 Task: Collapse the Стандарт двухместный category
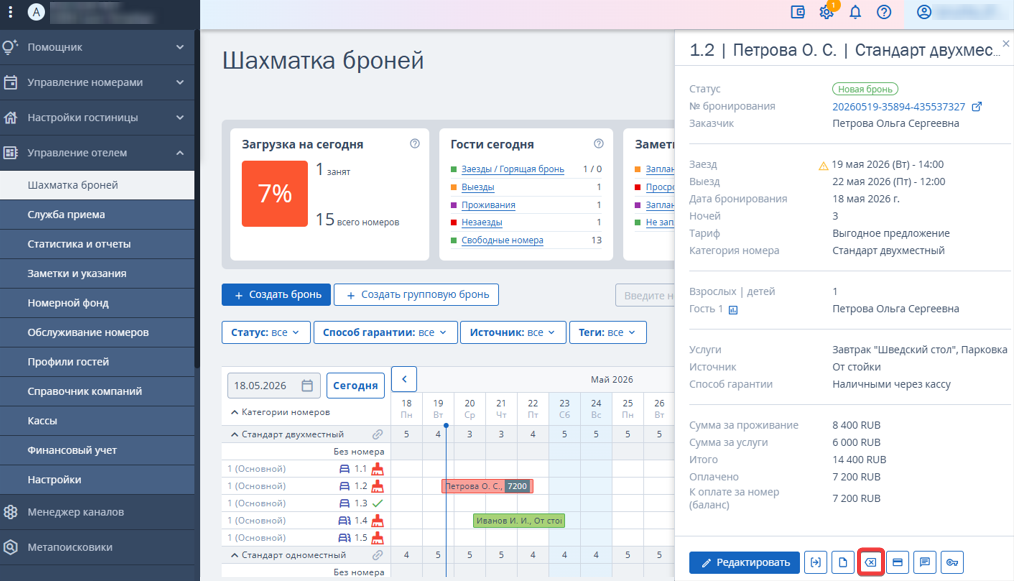pyautogui.click(x=234, y=434)
